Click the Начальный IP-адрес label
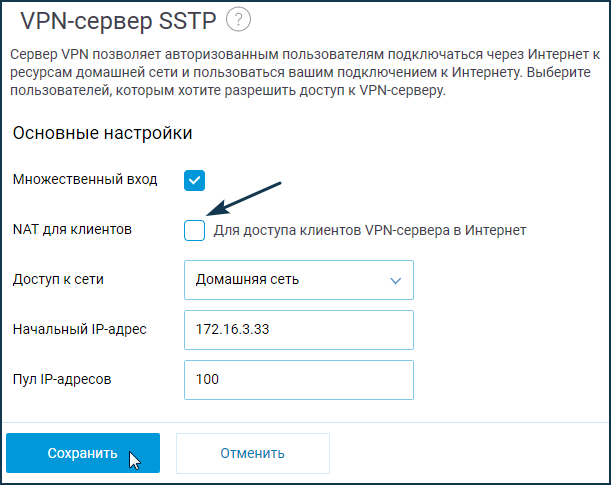Viewport: 611px width, 485px height. click(79, 329)
